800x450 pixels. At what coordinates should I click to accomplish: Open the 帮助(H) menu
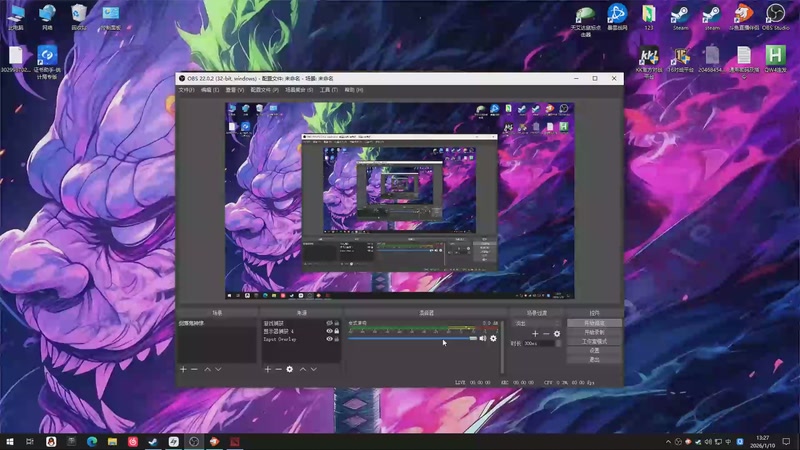coord(354,90)
